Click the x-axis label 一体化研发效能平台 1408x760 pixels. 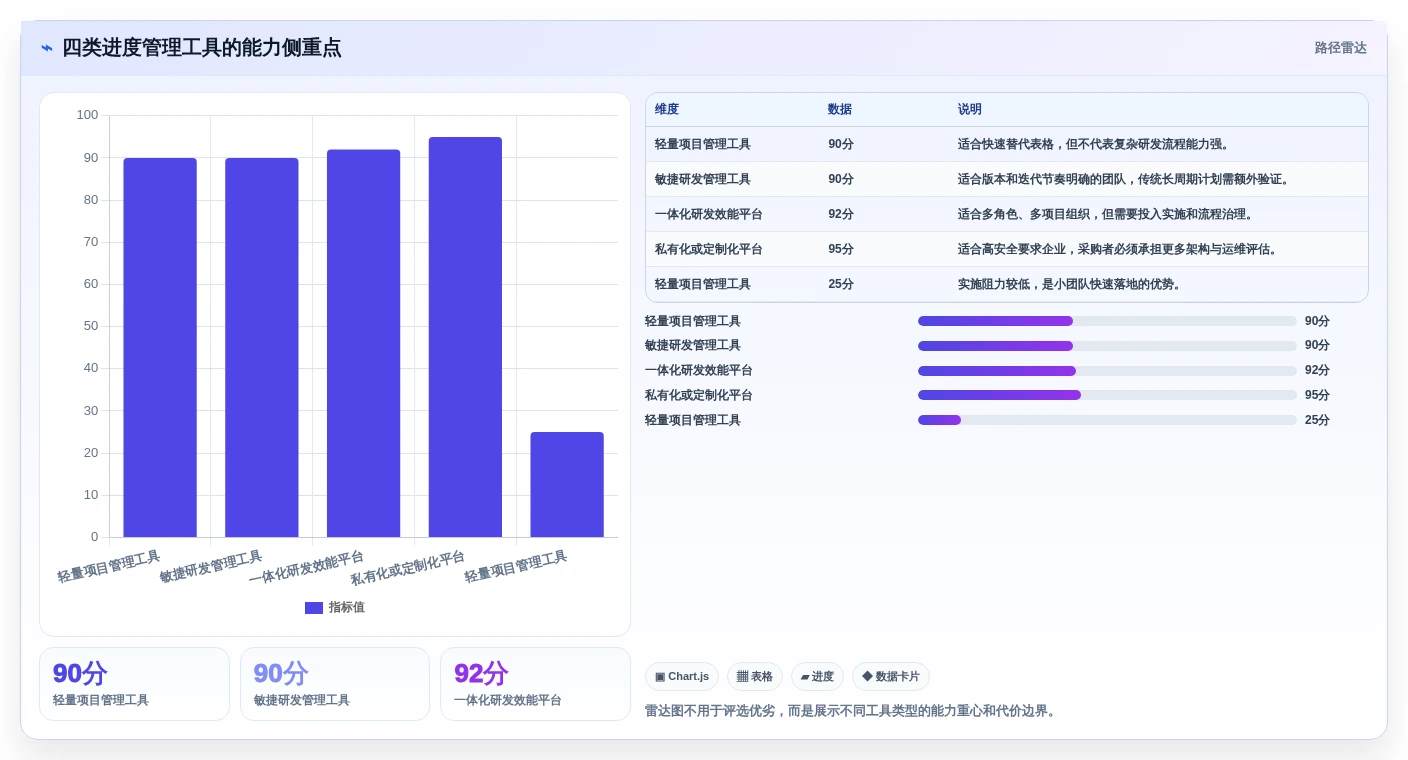[x=307, y=566]
